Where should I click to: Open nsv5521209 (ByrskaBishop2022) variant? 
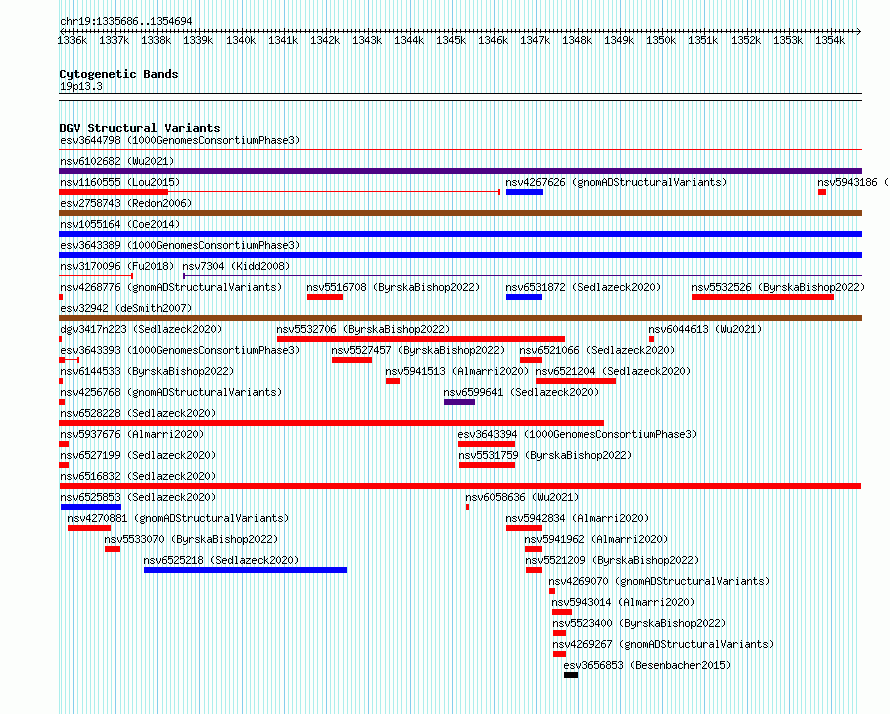612,560
